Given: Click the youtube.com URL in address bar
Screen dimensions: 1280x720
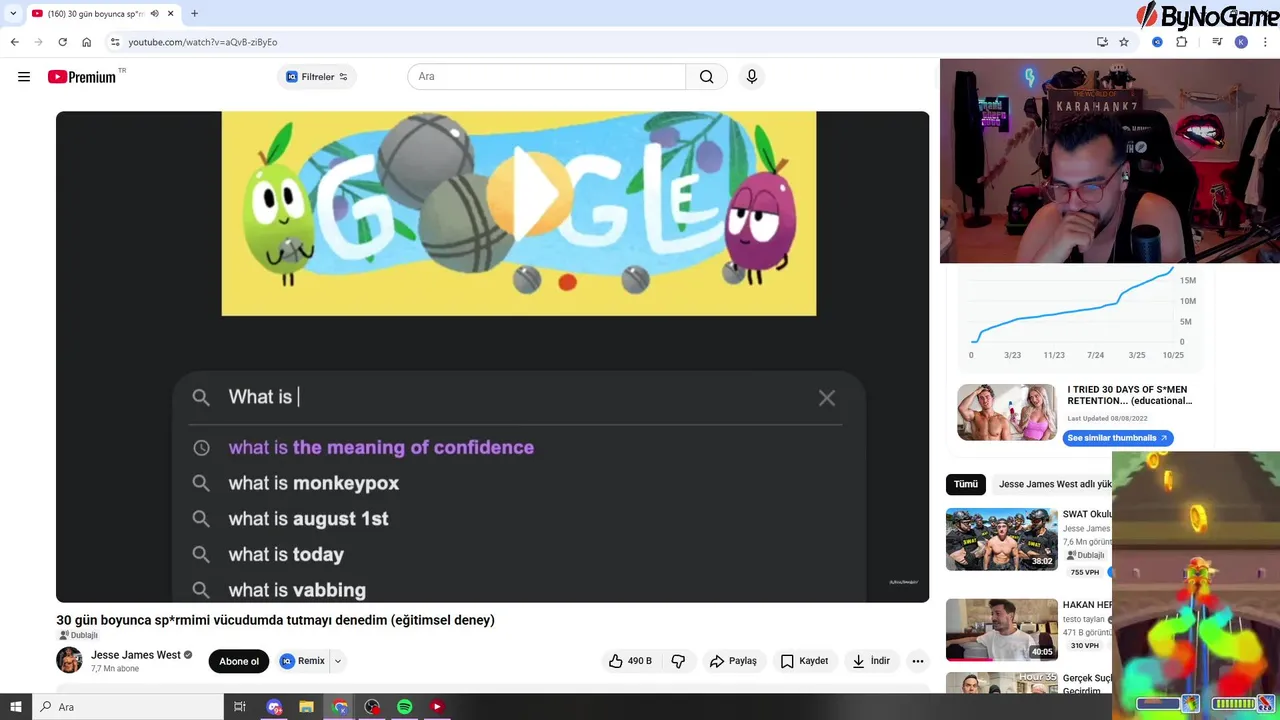Looking at the screenshot, I should tap(202, 42).
